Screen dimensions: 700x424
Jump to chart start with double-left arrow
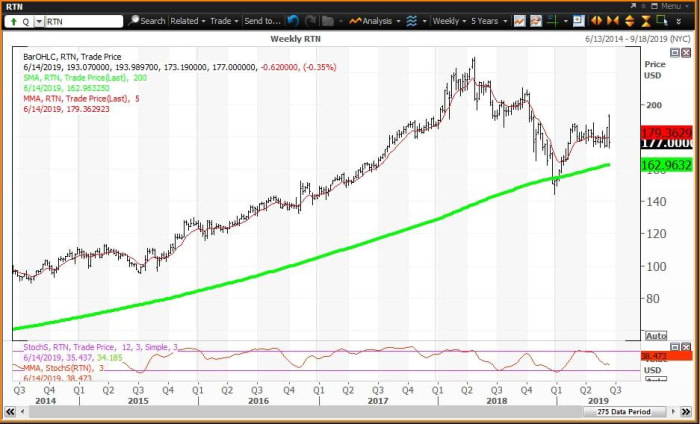pyautogui.click(x=10, y=412)
